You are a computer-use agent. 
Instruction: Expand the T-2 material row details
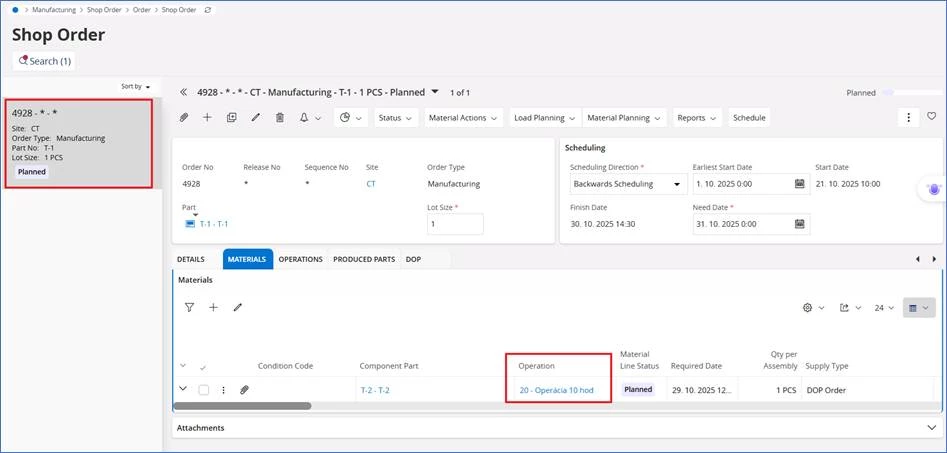coord(183,389)
